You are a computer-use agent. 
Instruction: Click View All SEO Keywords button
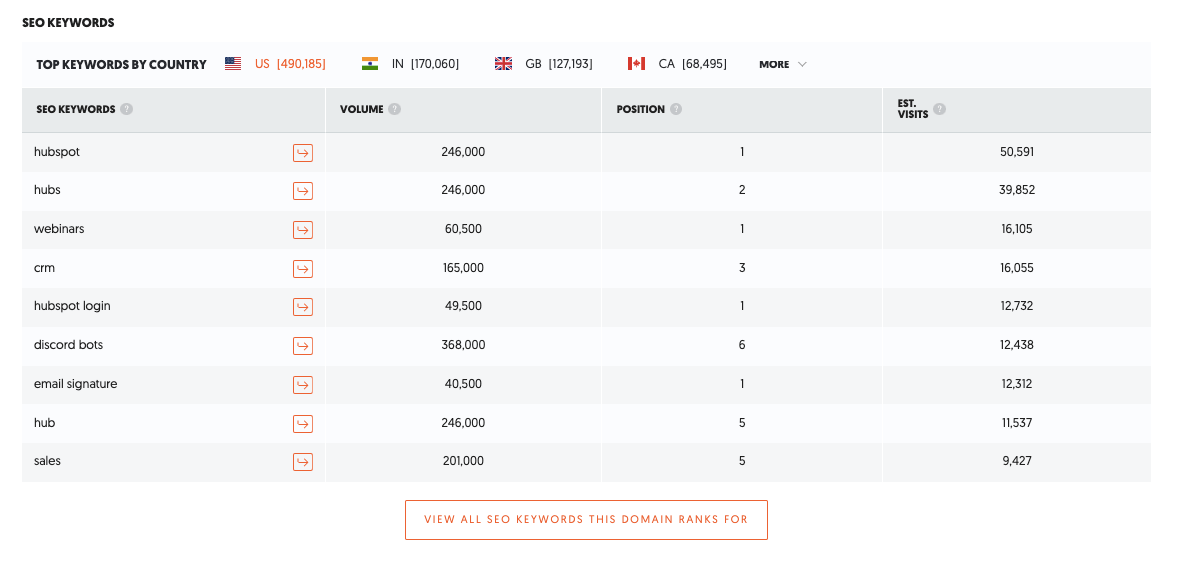pyautogui.click(x=586, y=520)
